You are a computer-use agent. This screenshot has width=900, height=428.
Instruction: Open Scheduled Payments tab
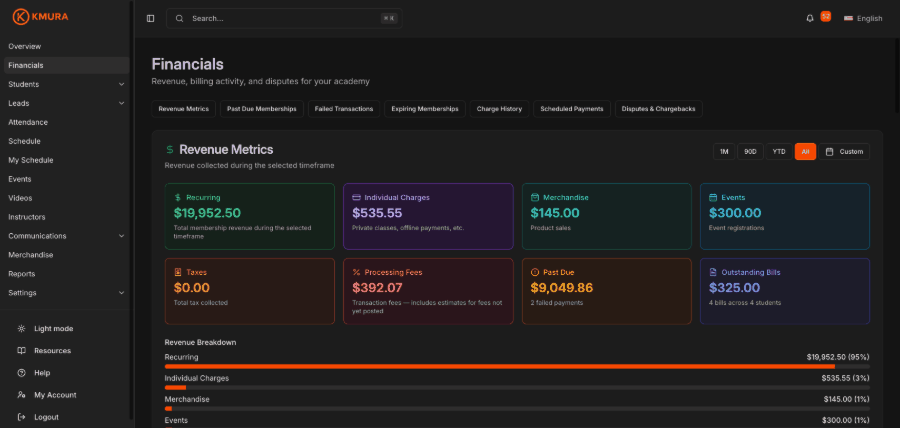tap(572, 109)
